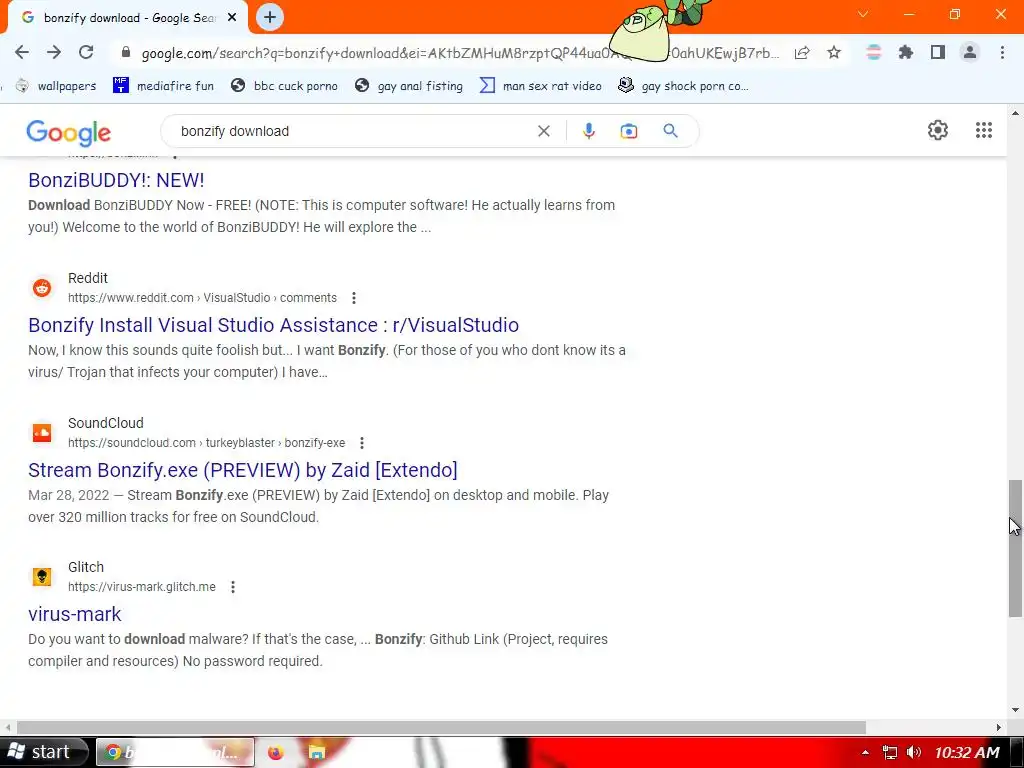Open more options for the Reddit result
The width and height of the screenshot is (1024, 768).
click(354, 298)
